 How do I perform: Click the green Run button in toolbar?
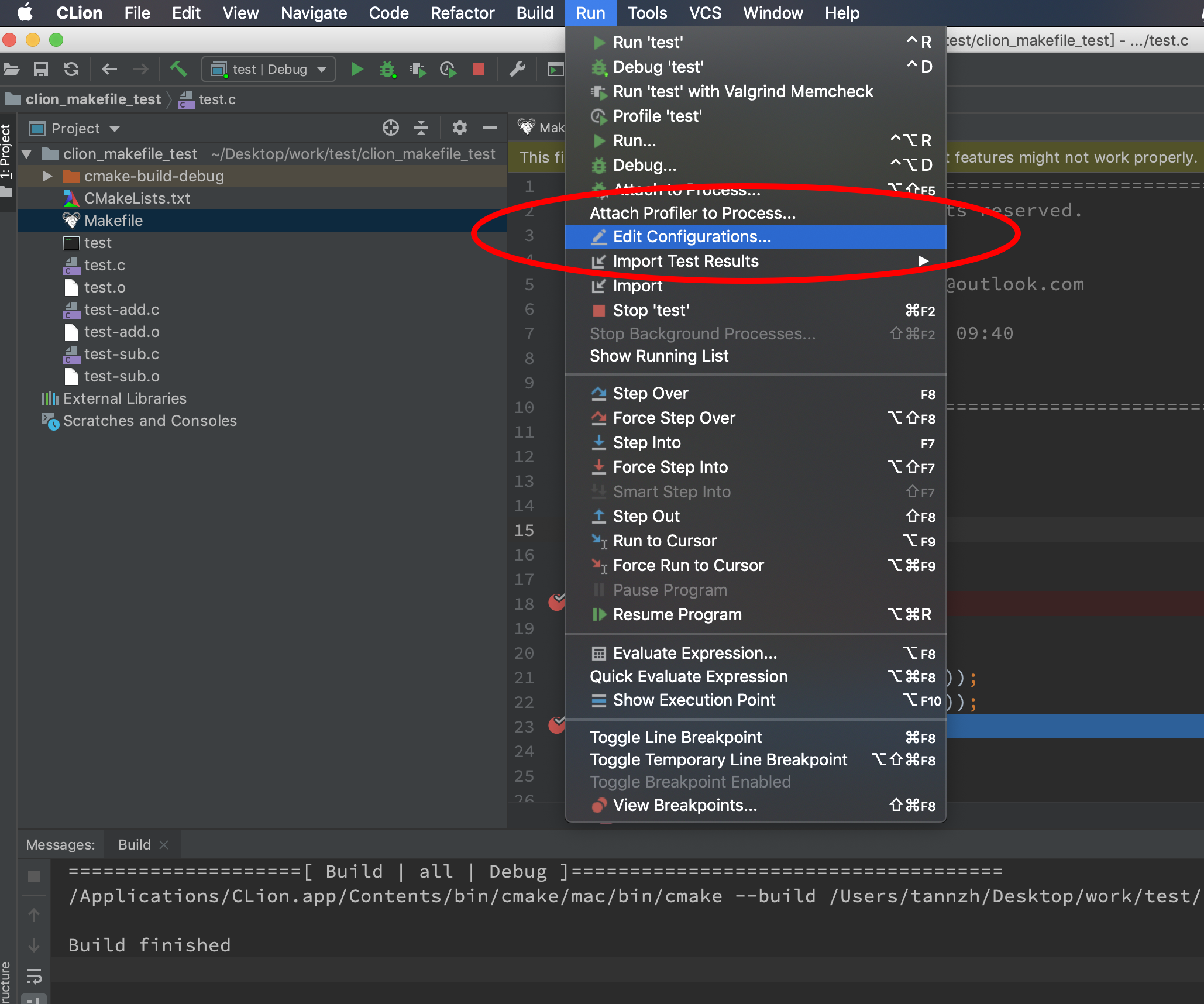357,69
